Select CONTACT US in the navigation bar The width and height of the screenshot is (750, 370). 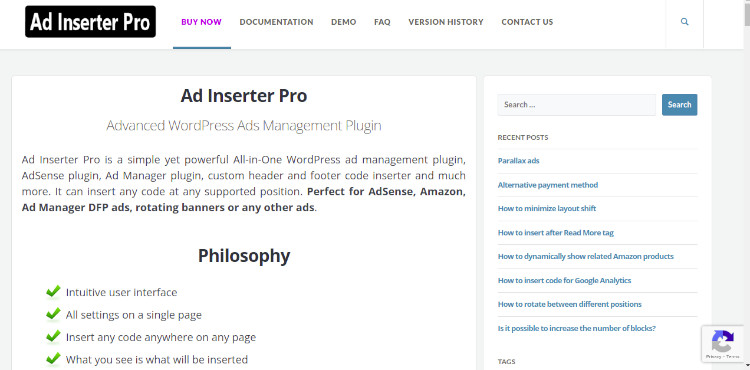[x=527, y=22]
